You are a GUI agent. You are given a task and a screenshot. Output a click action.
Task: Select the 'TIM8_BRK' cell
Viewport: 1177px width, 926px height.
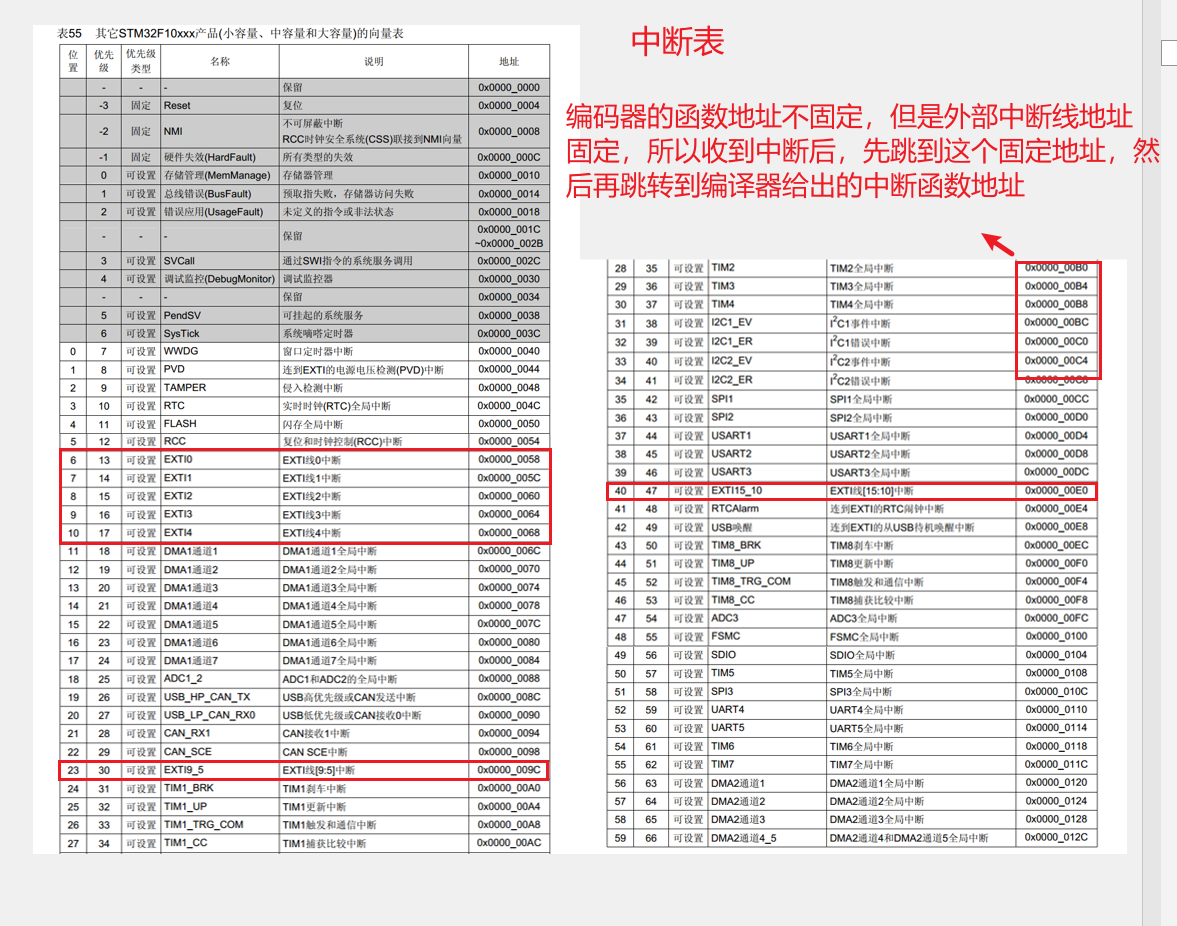767,546
